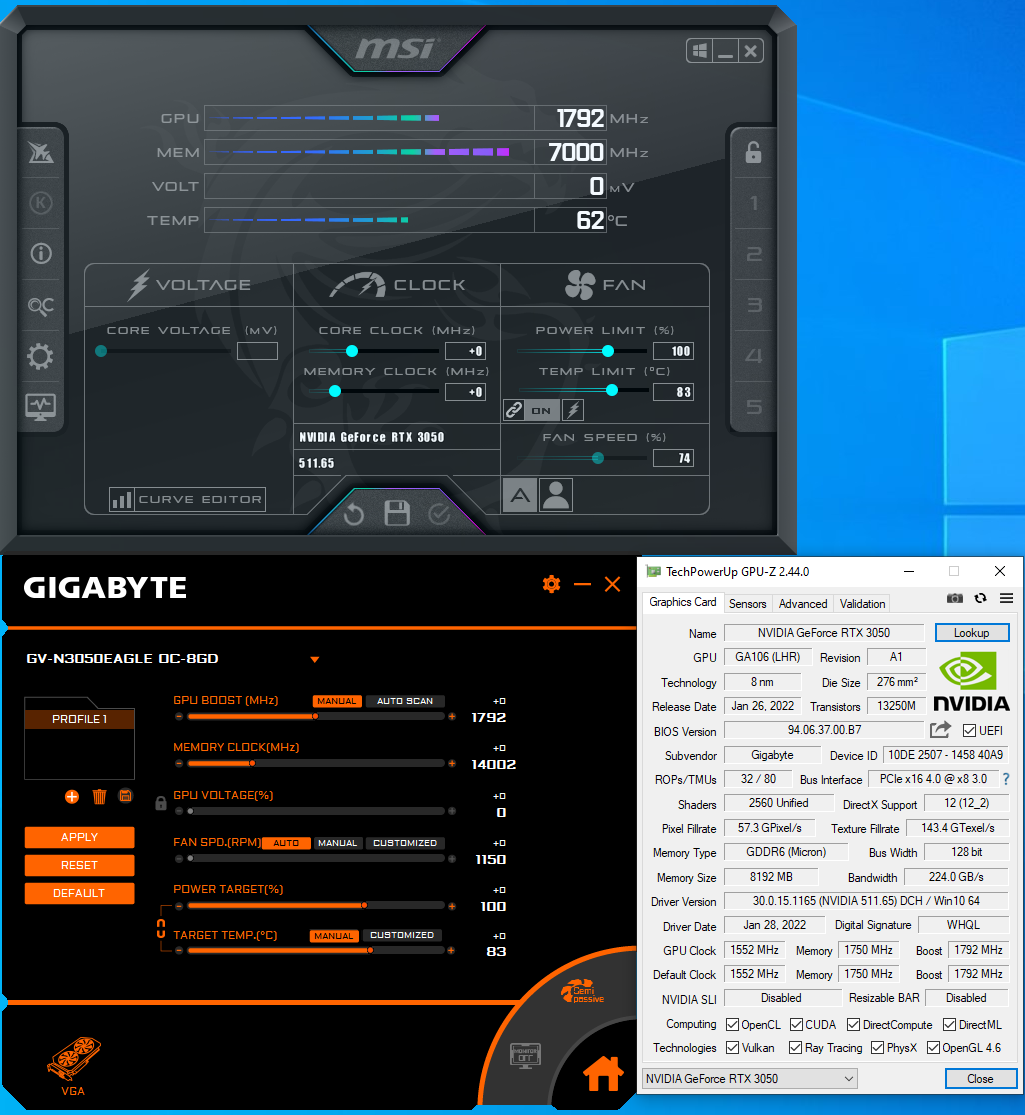
Task: Select MANUAL mode for GPU Boost
Action: (x=337, y=701)
